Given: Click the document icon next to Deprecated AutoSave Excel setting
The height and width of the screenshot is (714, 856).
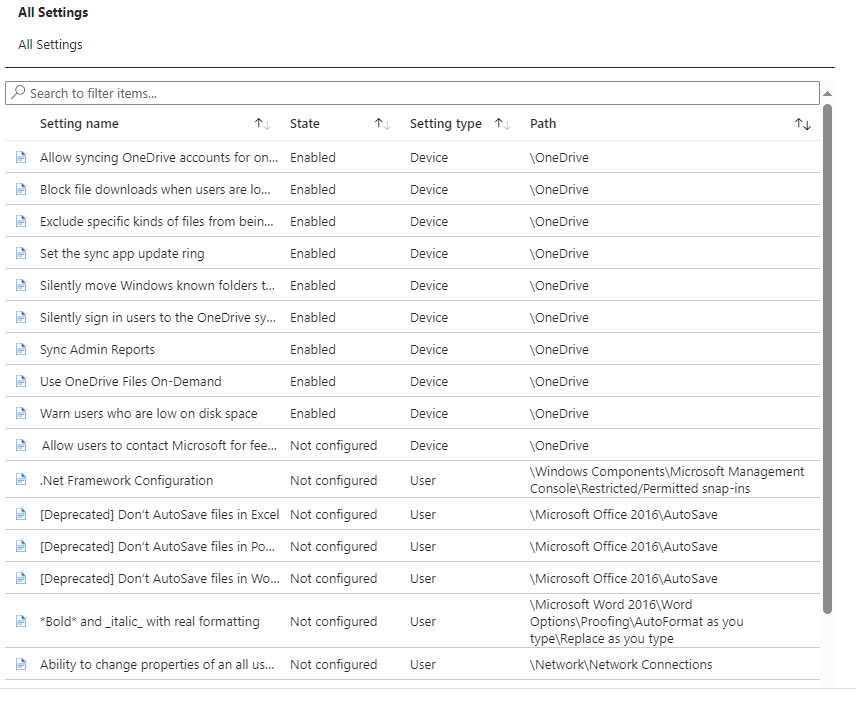Looking at the screenshot, I should coord(21,514).
